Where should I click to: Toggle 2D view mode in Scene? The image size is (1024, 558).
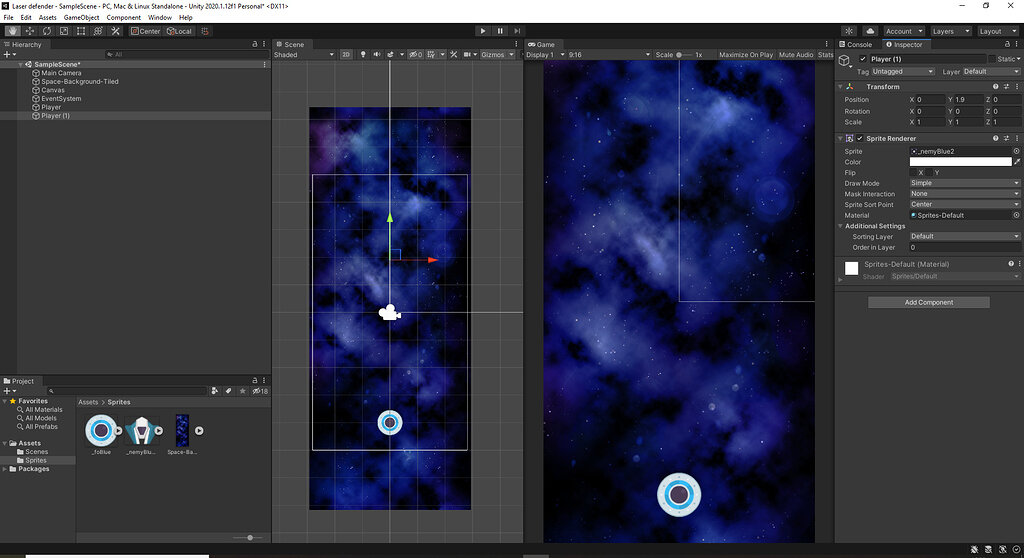[346, 55]
